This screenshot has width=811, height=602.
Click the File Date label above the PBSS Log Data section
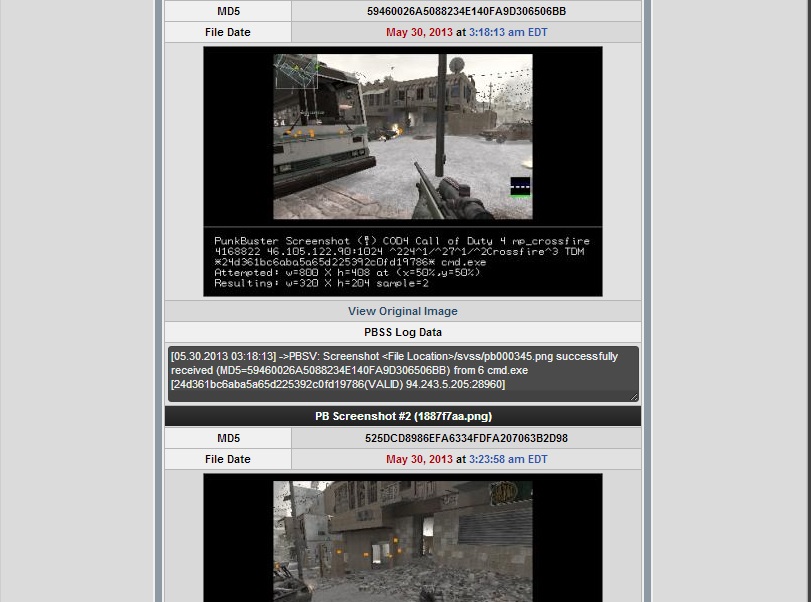click(x=228, y=32)
